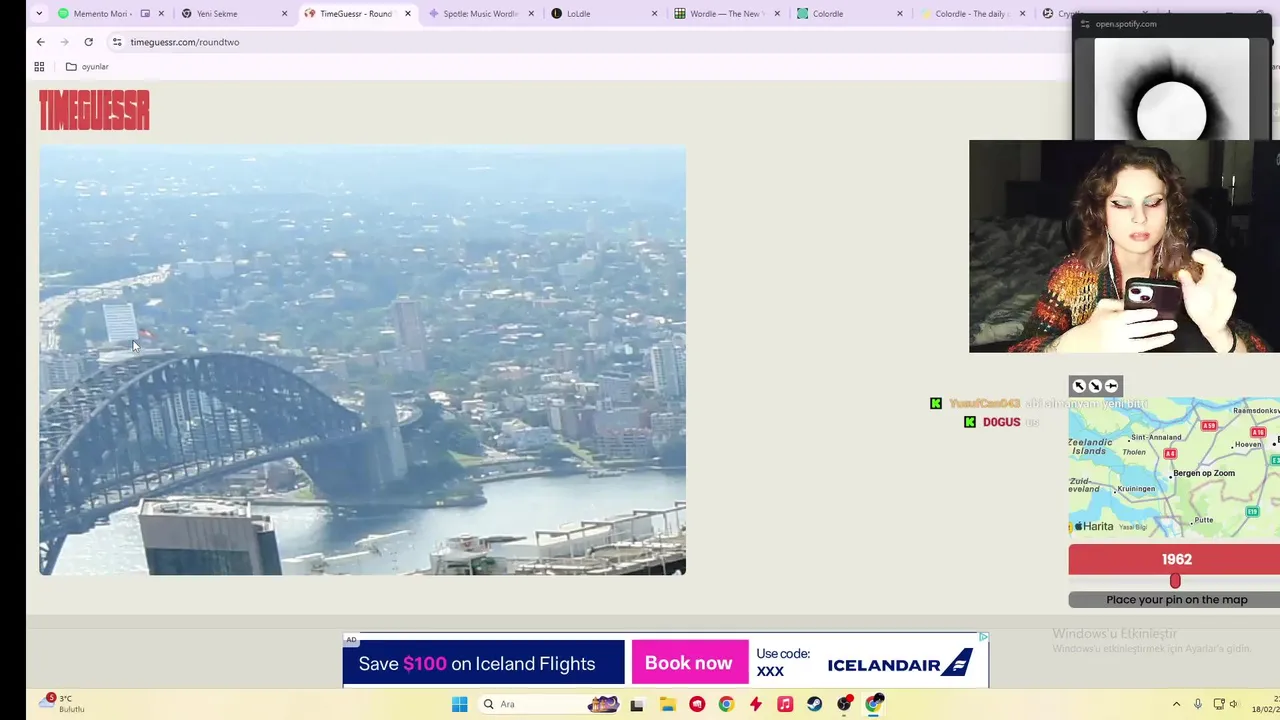
Task: Close the Memento Mori tab
Action: click(x=161, y=14)
